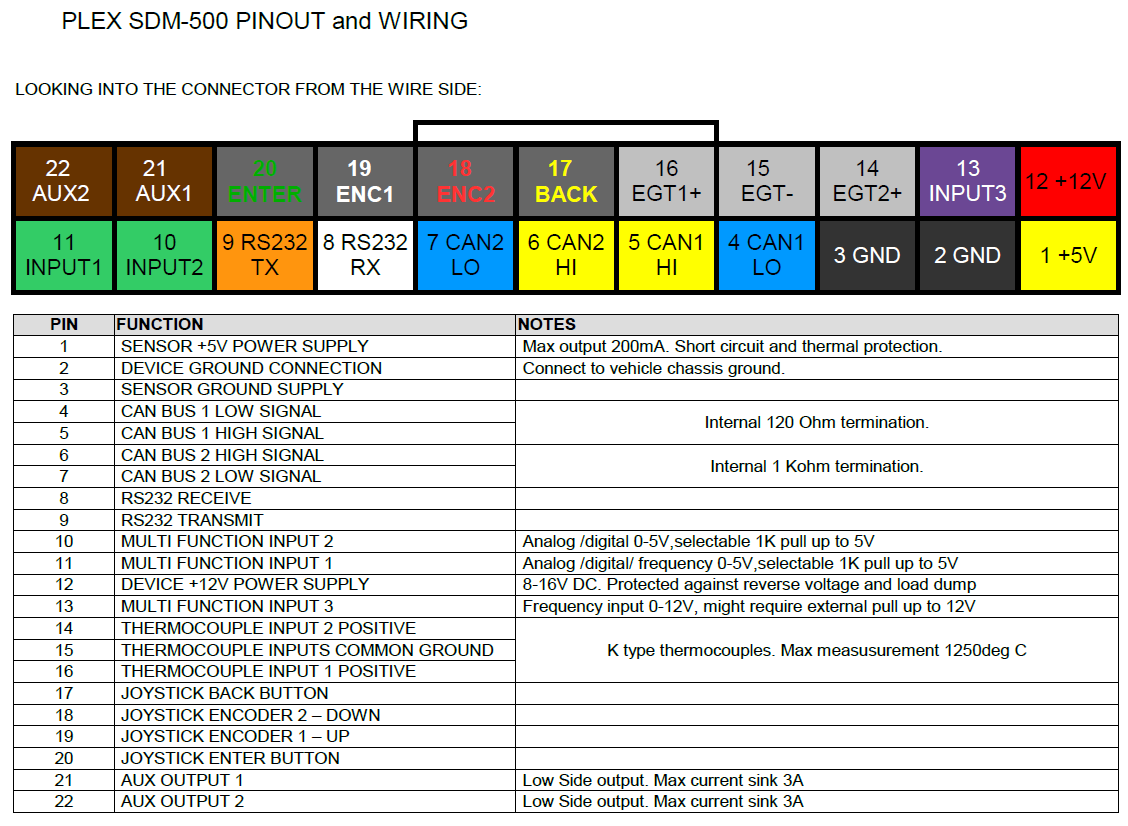The height and width of the screenshot is (826, 1128).
Task: Select 'SENSOR +5V POWER SUPPLY' in the table
Action: (x=245, y=346)
